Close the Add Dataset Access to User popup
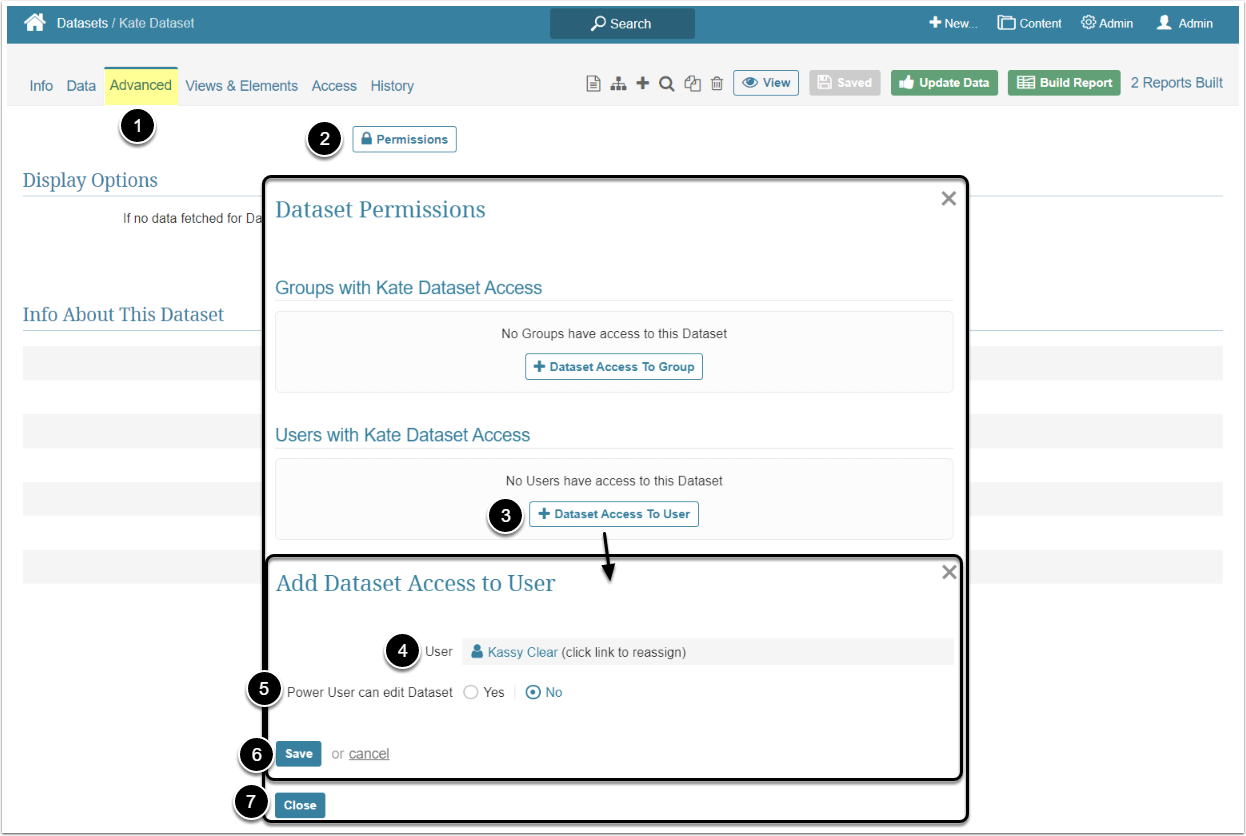This screenshot has width=1246, height=836. [949, 572]
